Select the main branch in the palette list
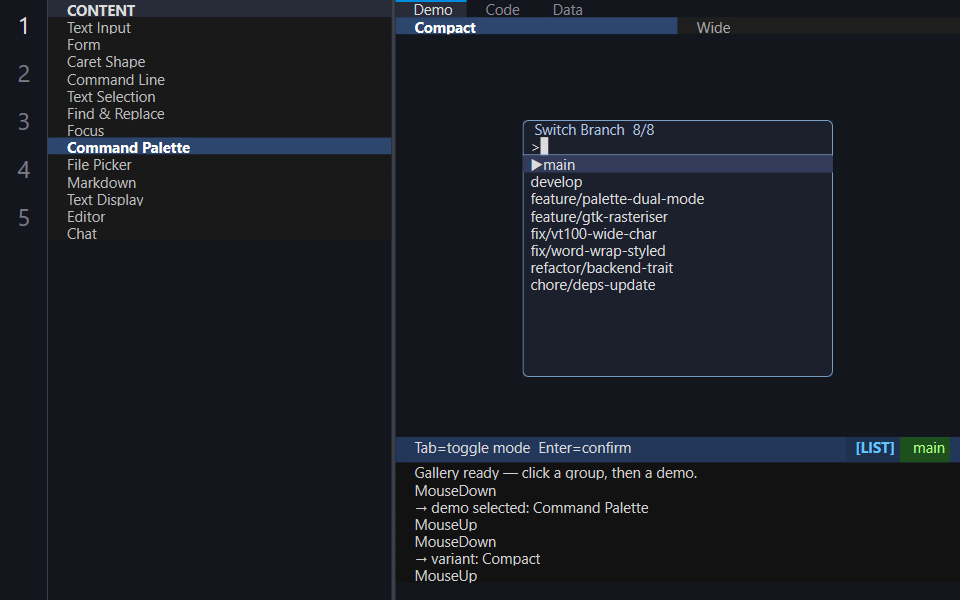This screenshot has height=600, width=960. tap(677, 165)
